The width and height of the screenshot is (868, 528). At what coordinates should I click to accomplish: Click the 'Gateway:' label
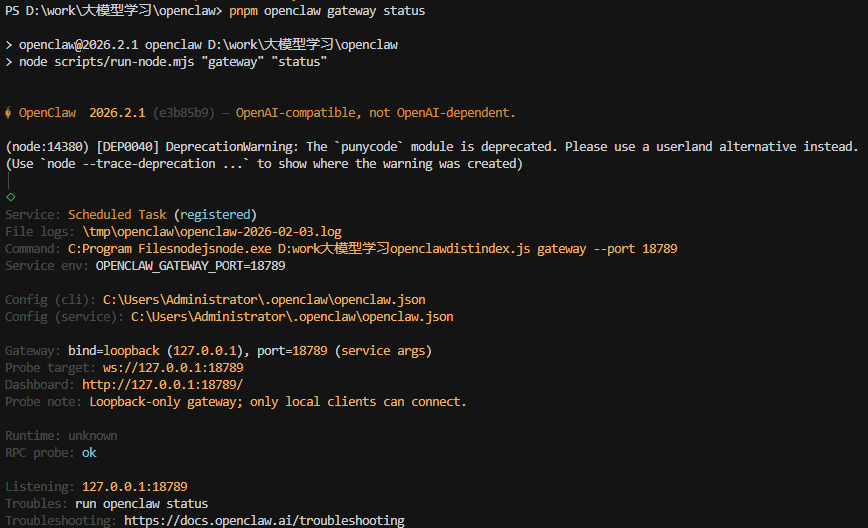pos(33,351)
